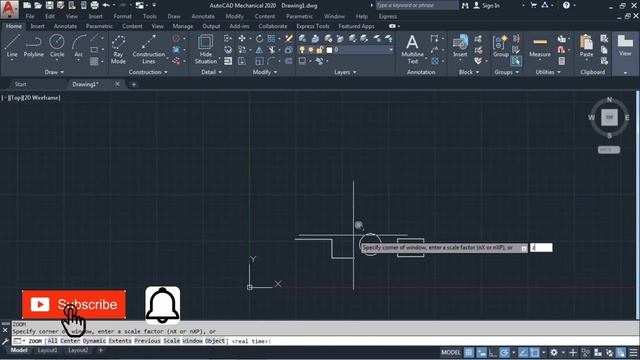Click the dynamic input box near cursor
The image size is (640, 360).
(x=541, y=247)
